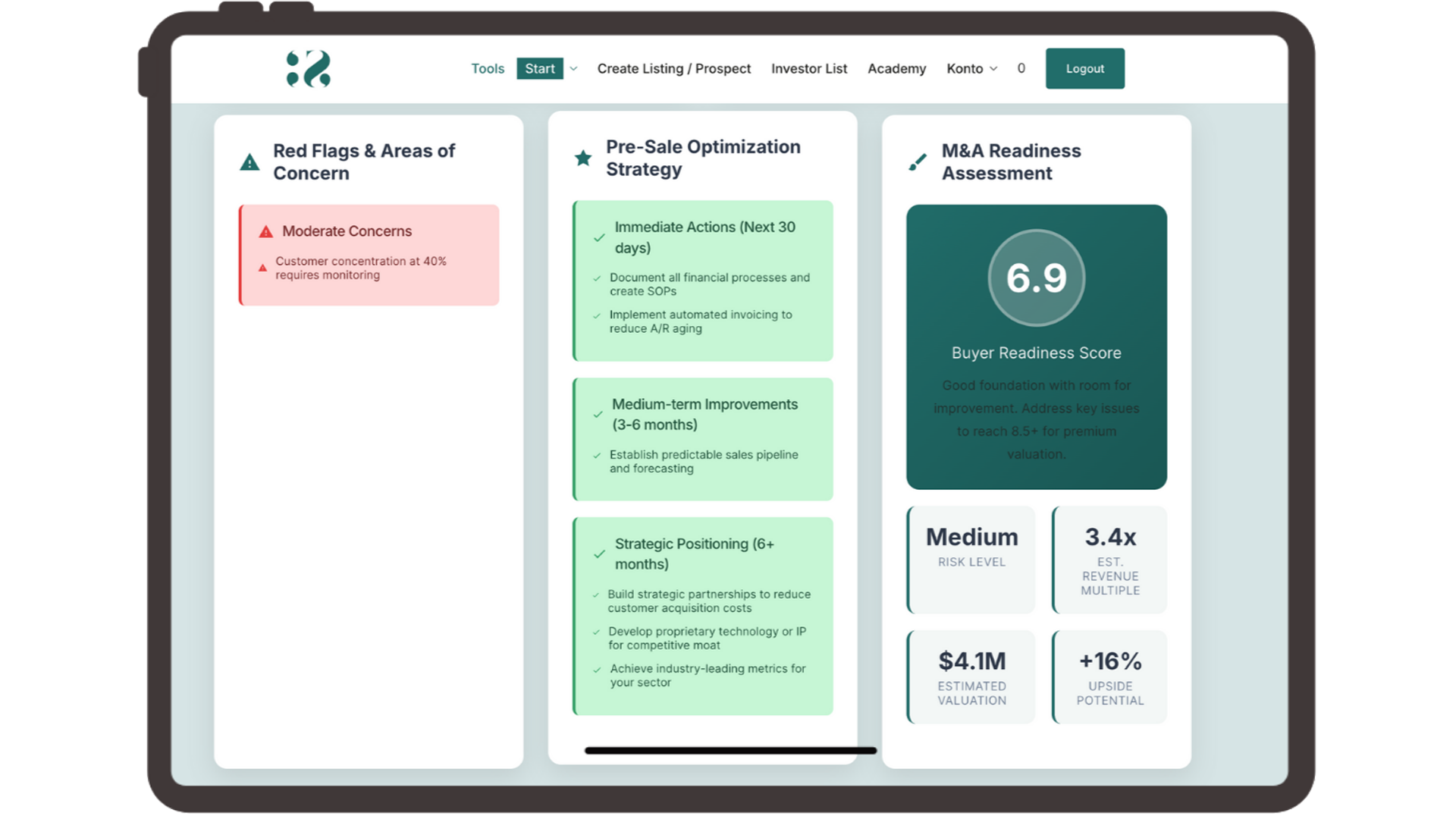Click the company logo in the header
Image resolution: width=1456 pixels, height=819 pixels.
pyautogui.click(x=309, y=69)
